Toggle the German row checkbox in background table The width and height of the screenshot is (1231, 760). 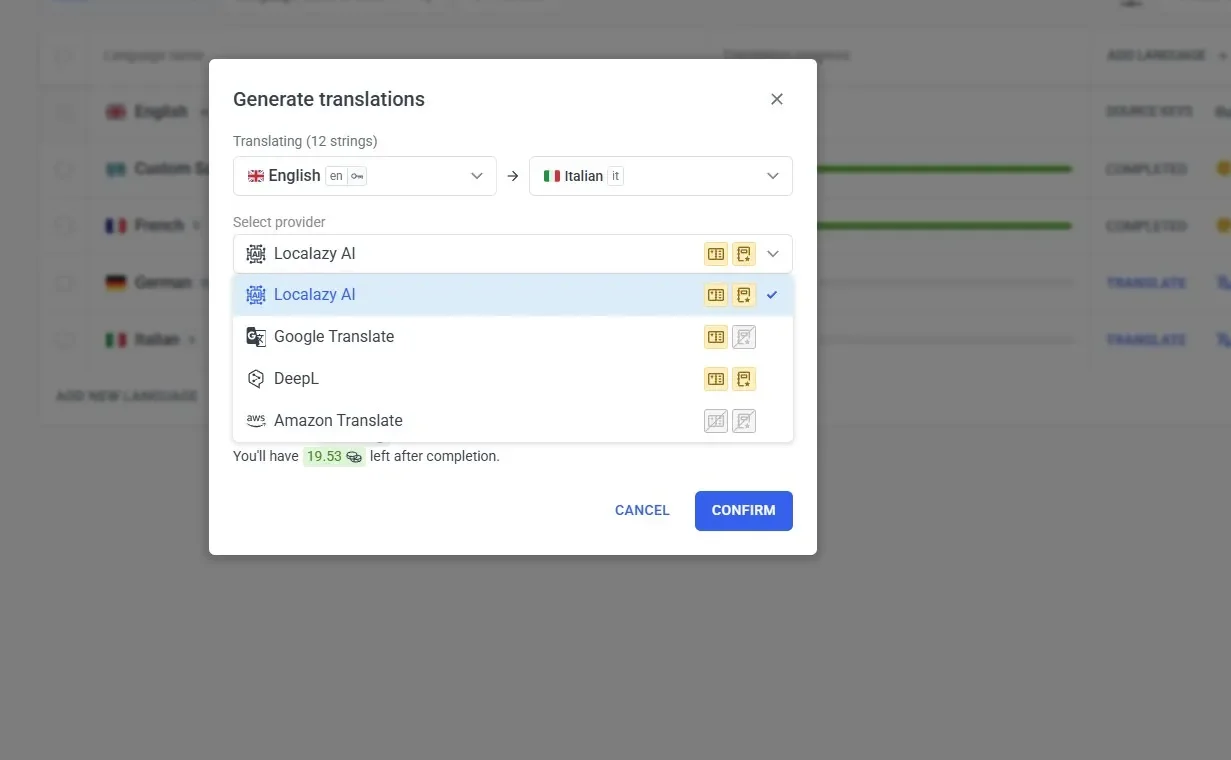[x=64, y=283]
